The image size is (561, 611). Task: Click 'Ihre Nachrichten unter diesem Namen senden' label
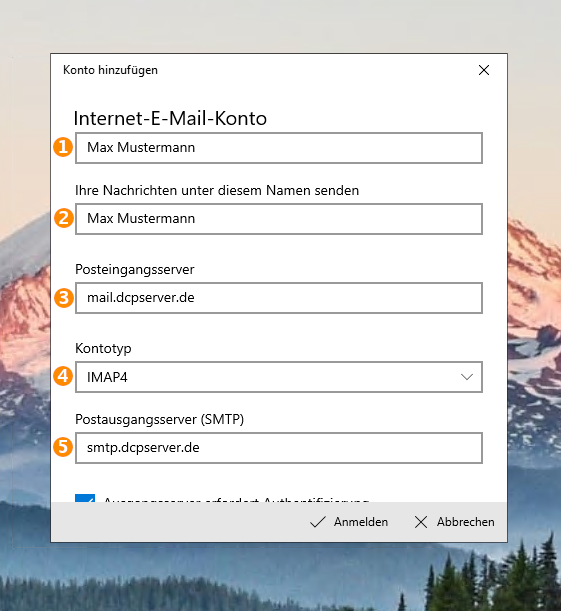[x=217, y=191]
